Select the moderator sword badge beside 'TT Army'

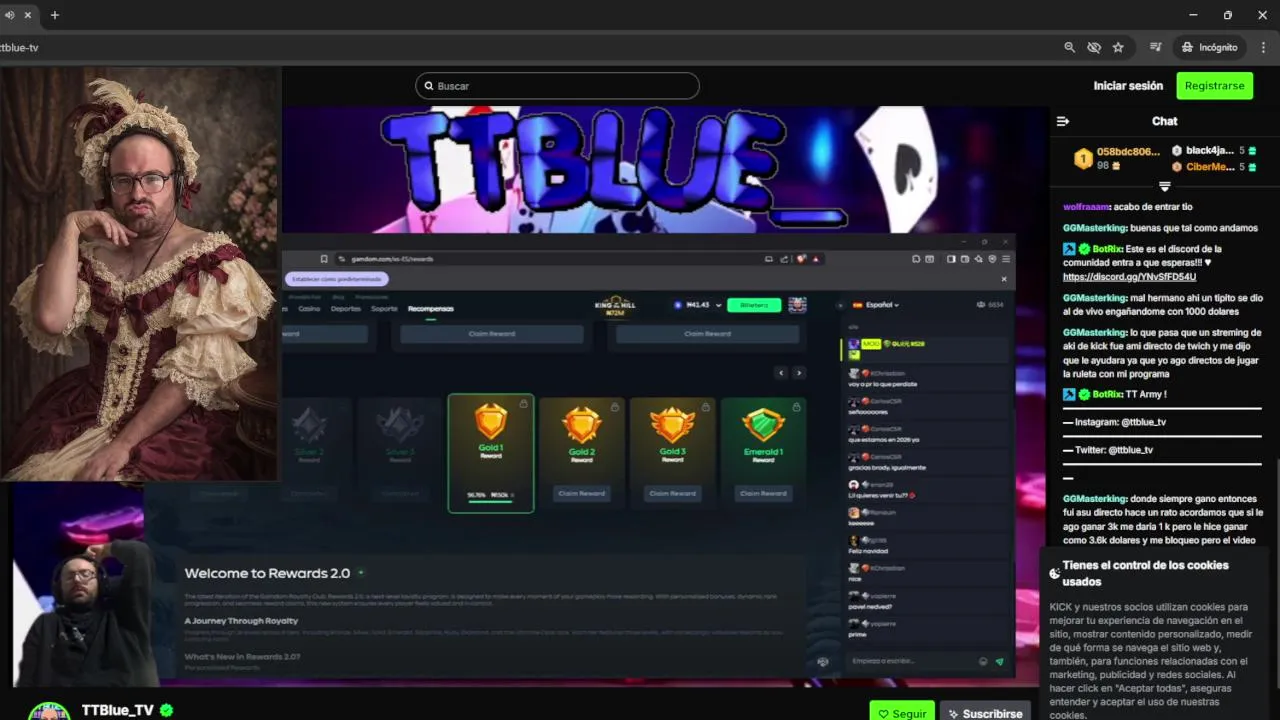(1069, 395)
